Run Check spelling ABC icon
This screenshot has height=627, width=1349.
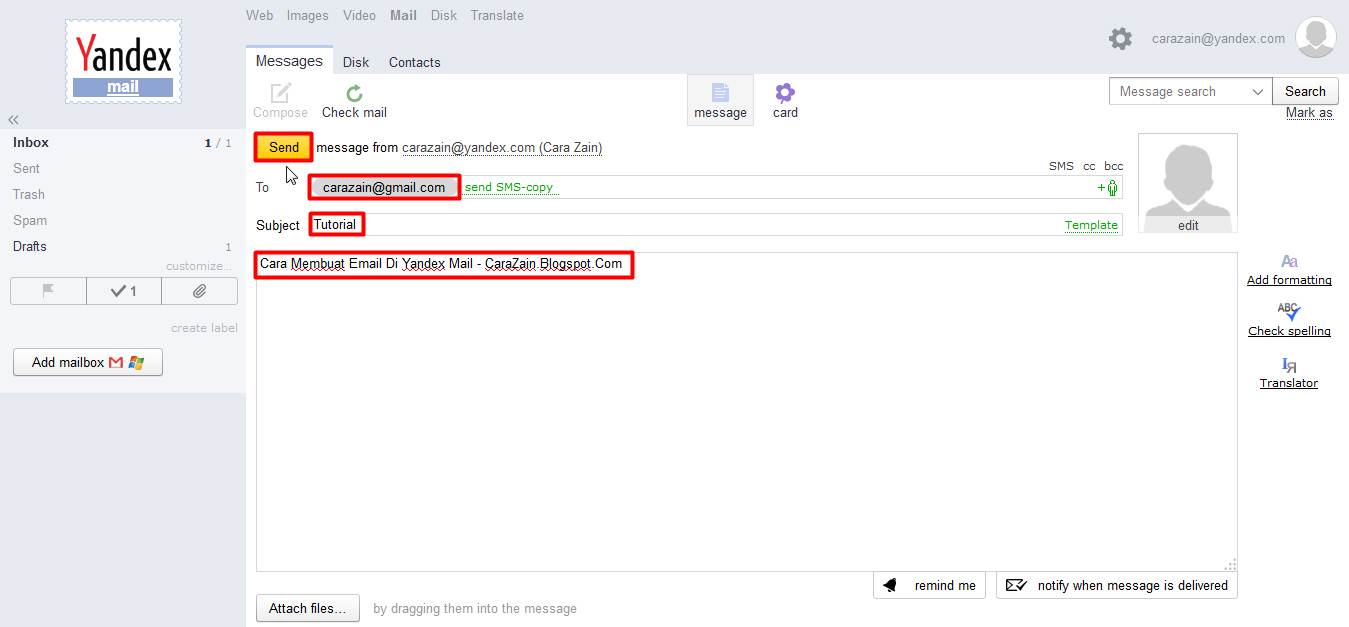1289,312
